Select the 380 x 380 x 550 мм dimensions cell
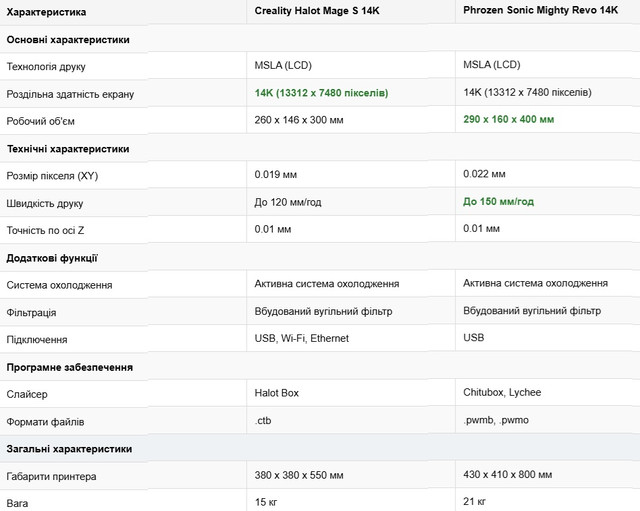640x511 pixels. pyautogui.click(x=301, y=476)
